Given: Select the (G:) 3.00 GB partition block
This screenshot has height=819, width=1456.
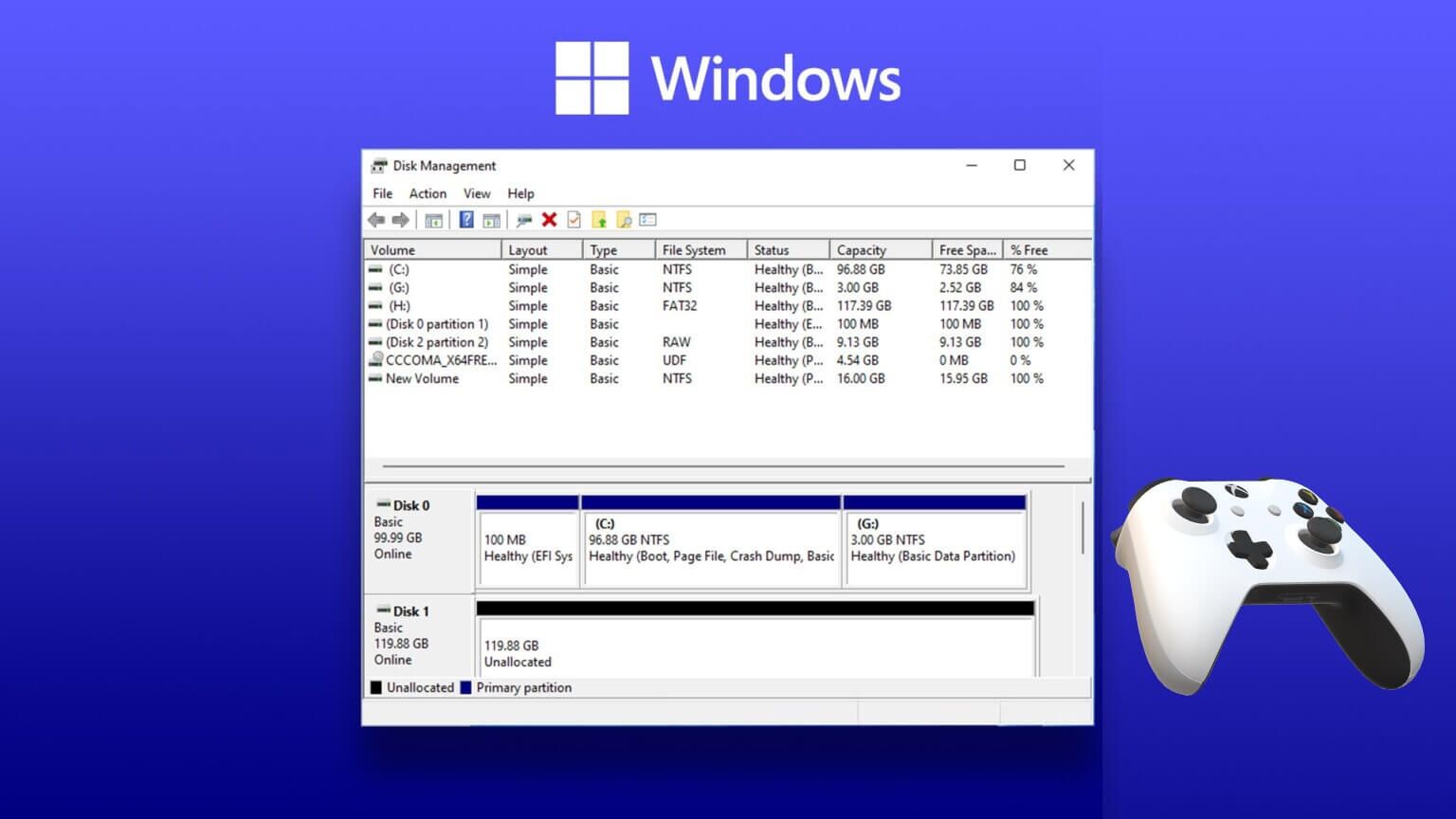Looking at the screenshot, I should click(935, 540).
